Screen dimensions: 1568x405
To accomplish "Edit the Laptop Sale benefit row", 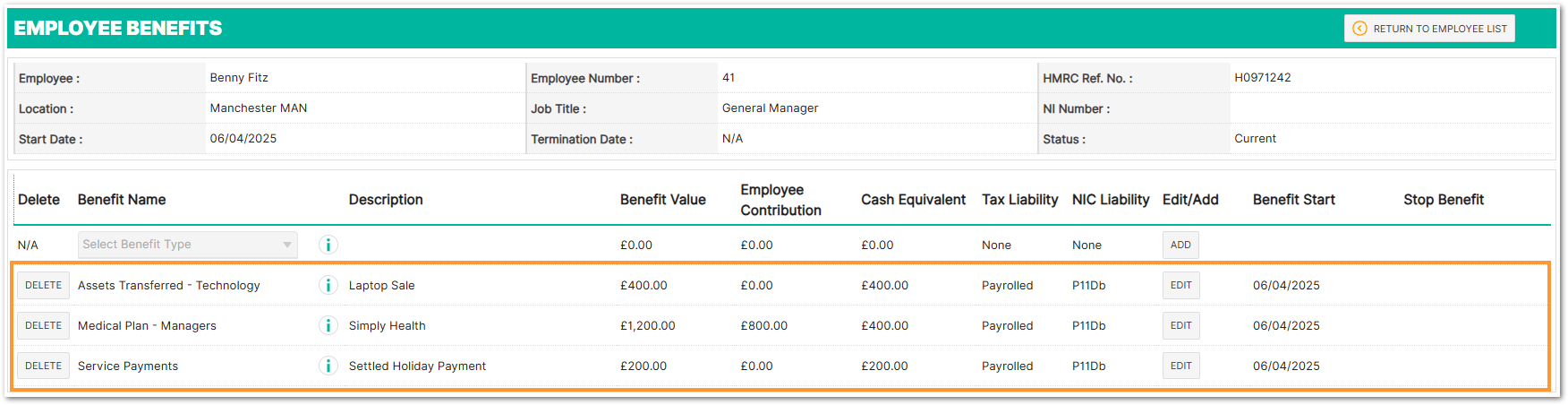I will pyautogui.click(x=1180, y=285).
